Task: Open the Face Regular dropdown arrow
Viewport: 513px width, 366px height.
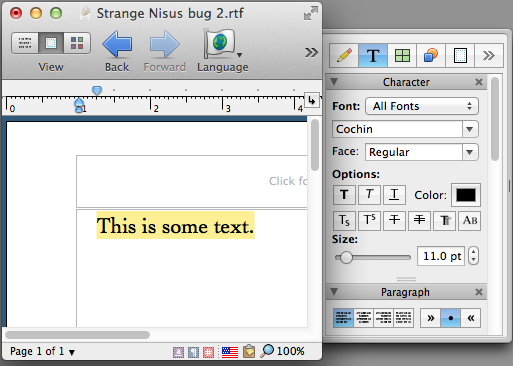Action: click(470, 152)
